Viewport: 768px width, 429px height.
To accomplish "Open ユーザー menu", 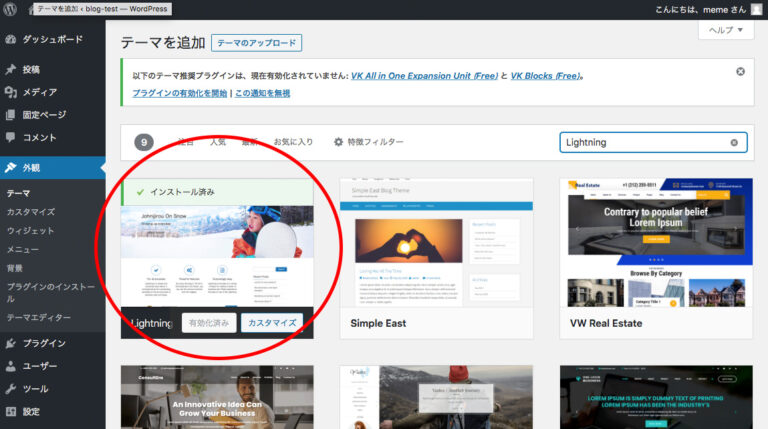I will tap(52, 366).
